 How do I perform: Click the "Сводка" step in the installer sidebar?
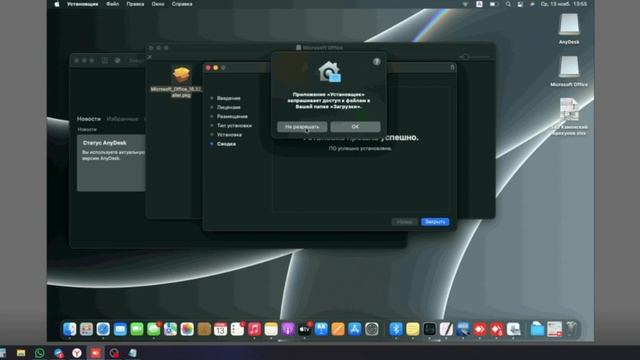click(x=226, y=144)
